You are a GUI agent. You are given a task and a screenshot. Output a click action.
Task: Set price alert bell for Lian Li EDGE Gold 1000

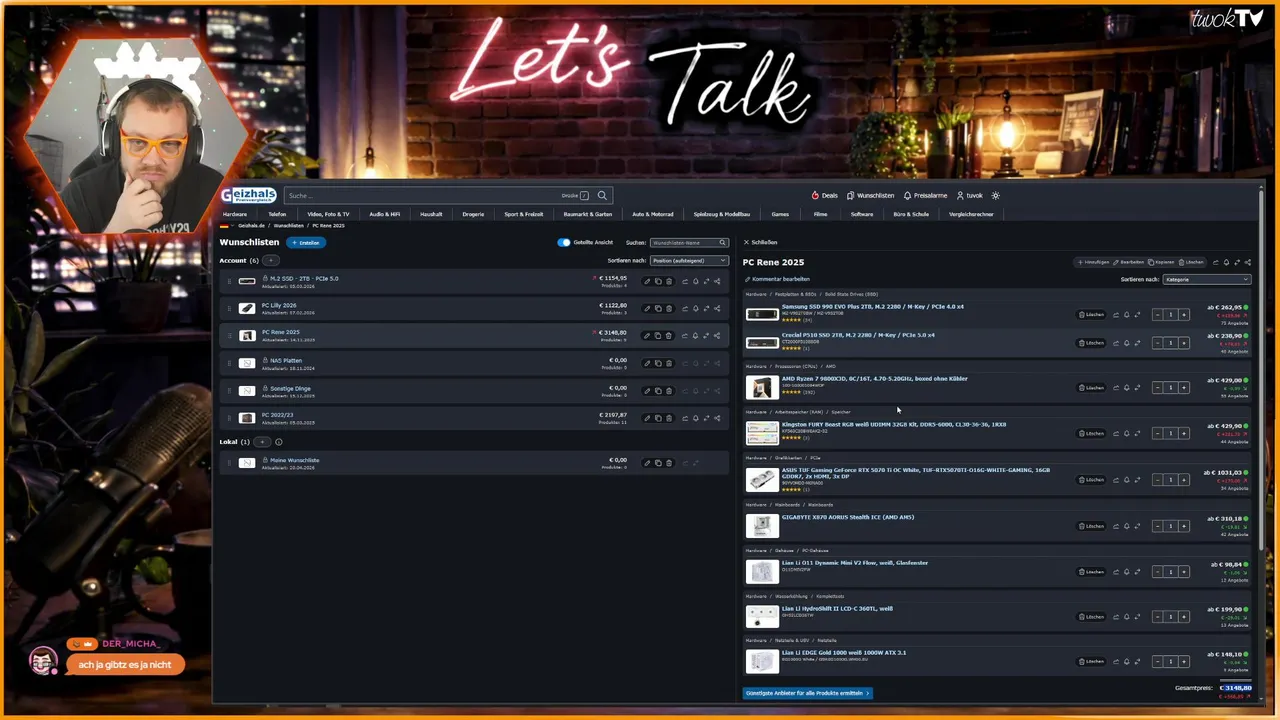pyautogui.click(x=1126, y=662)
